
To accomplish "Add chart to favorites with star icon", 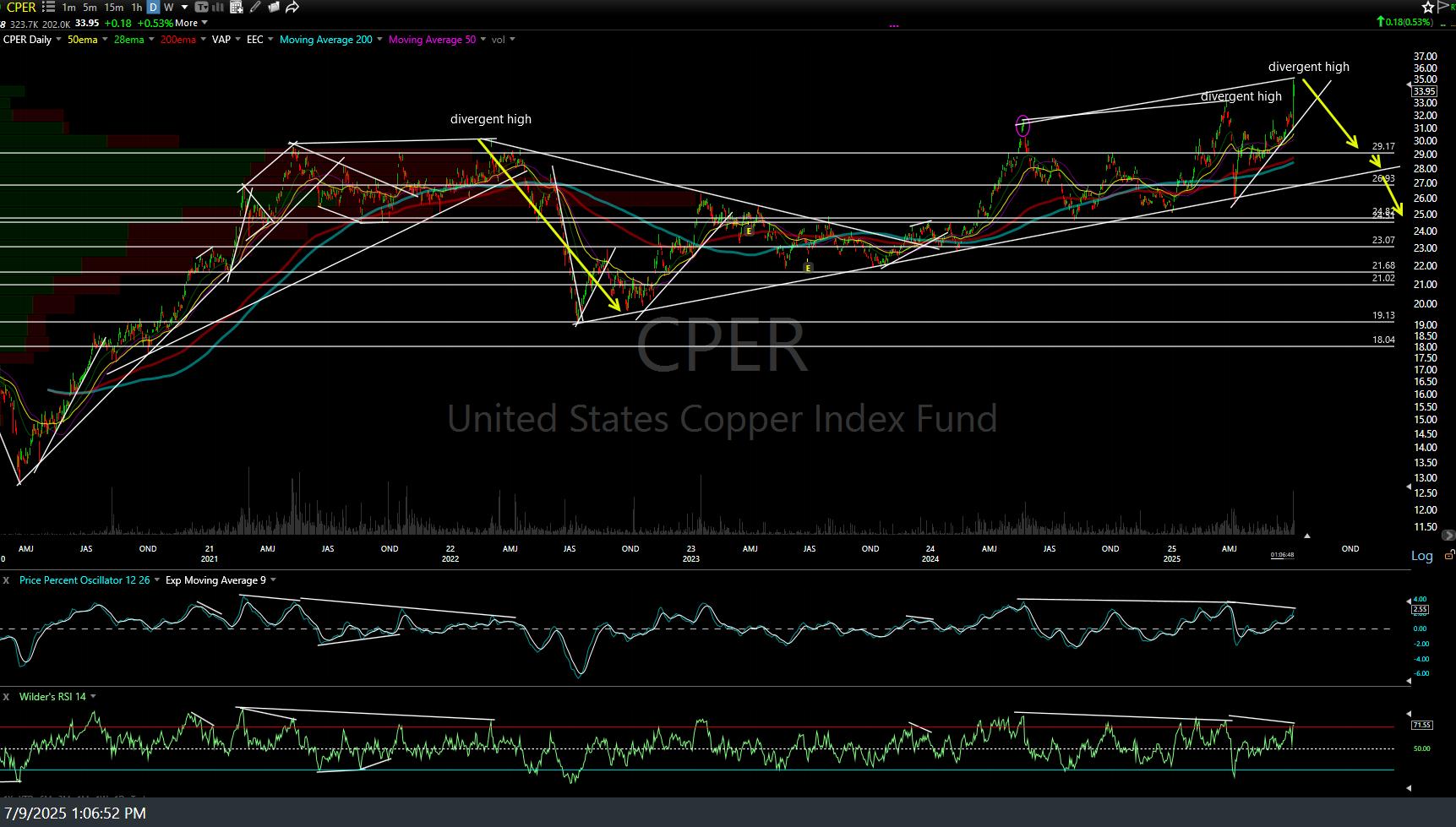I will (1428, 8).
